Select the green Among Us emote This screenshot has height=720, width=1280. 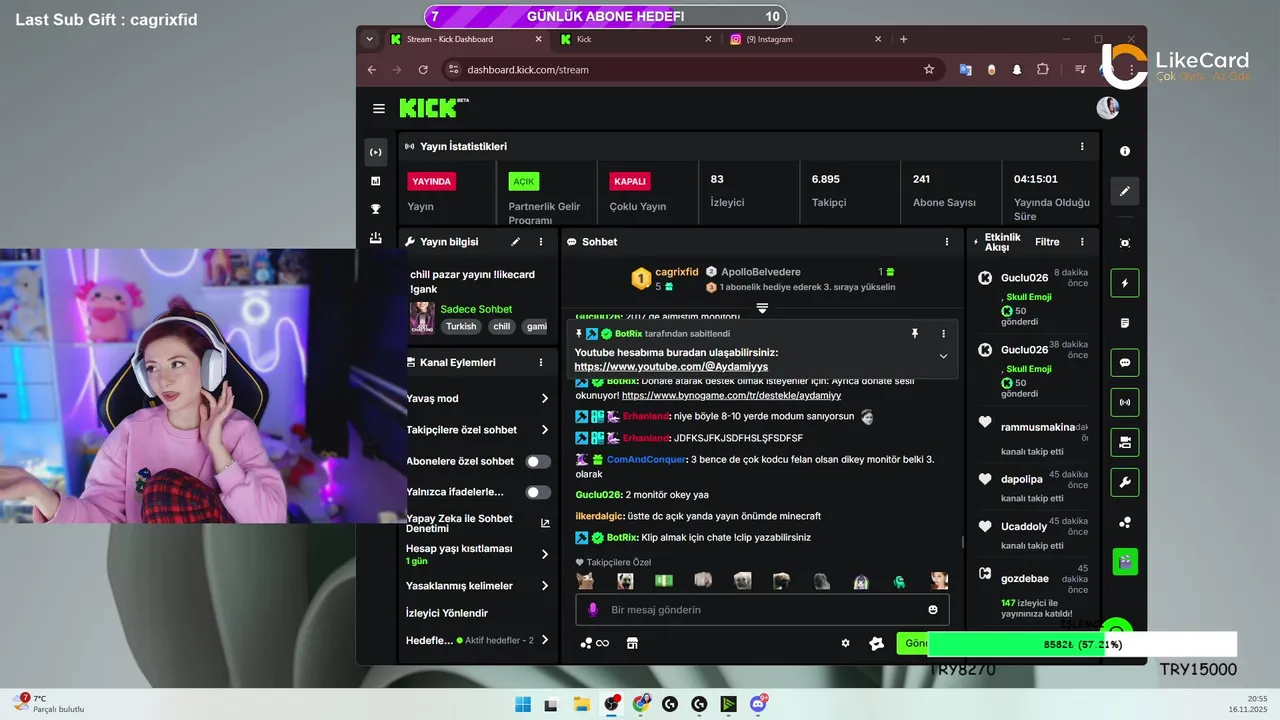click(899, 580)
